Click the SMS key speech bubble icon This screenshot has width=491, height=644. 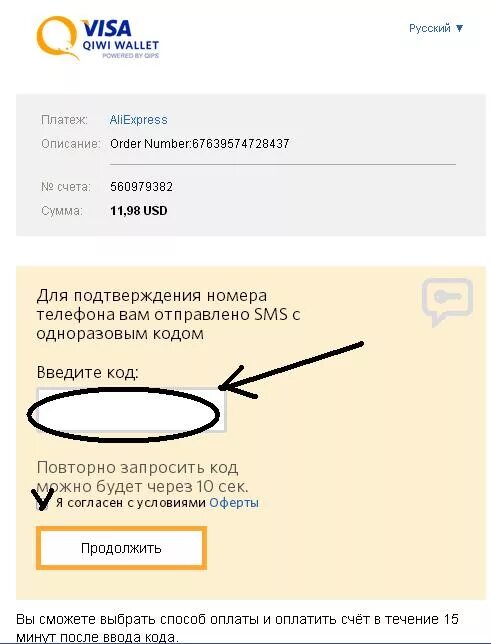click(447, 302)
